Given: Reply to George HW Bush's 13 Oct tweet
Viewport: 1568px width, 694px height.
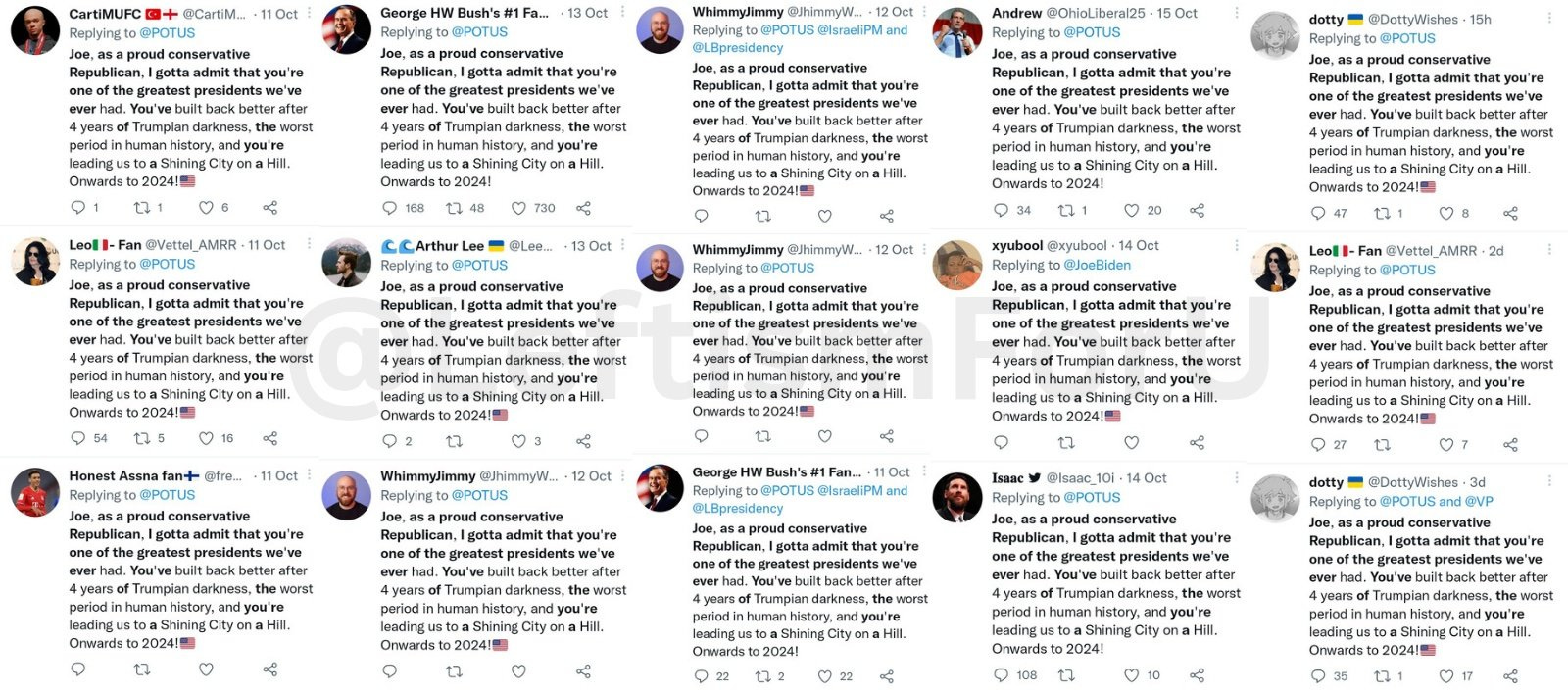Looking at the screenshot, I should (x=389, y=208).
